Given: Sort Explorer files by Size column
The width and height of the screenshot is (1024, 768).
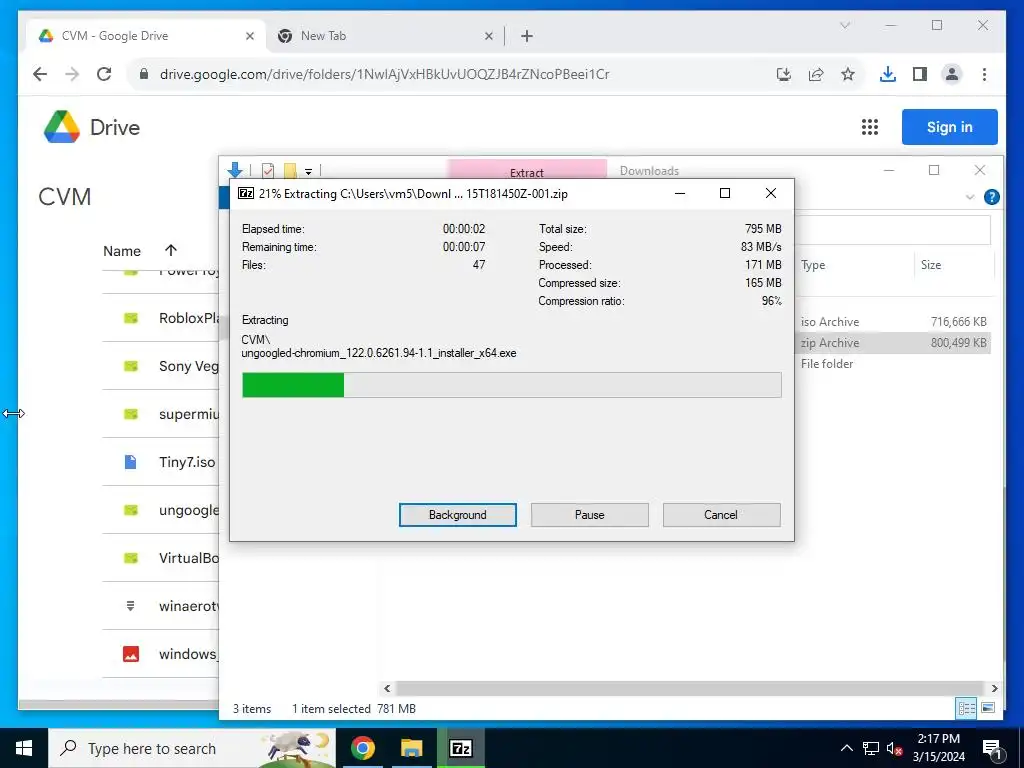Looking at the screenshot, I should coord(931,265).
